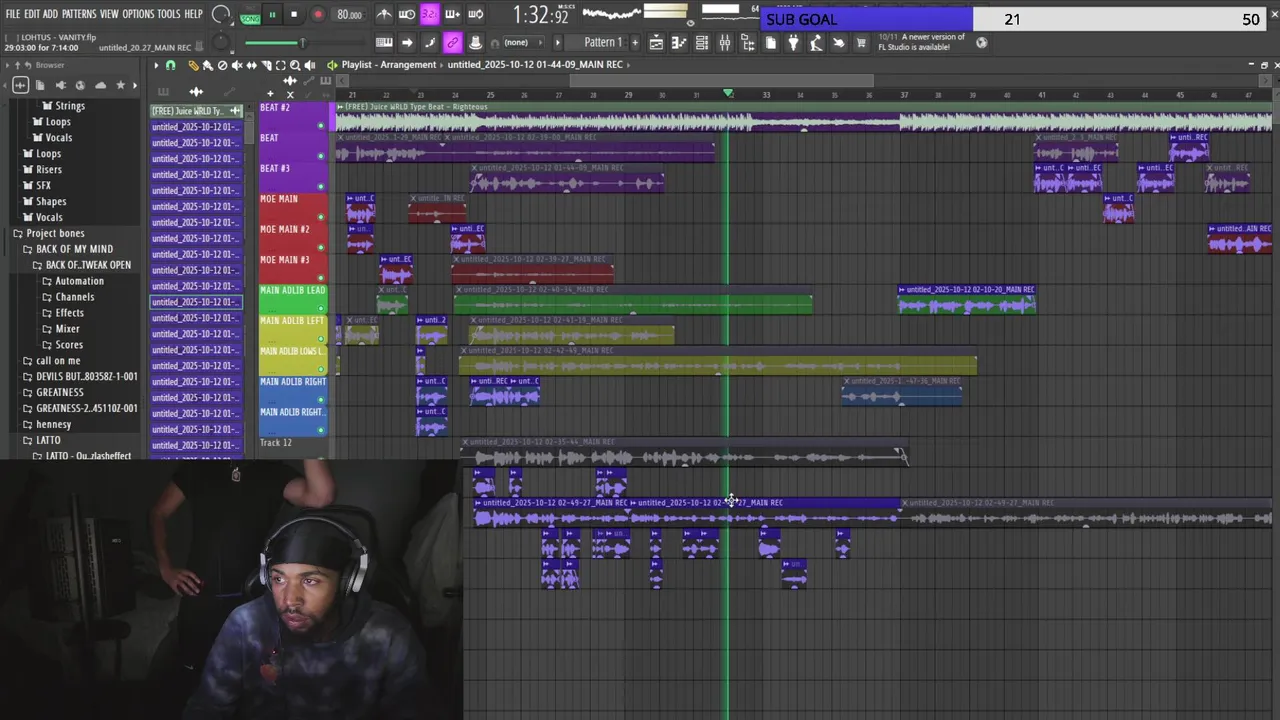Viewport: 1280px width, 720px height.
Task: Toggle blend recording overdub icon
Action: (x=452, y=14)
